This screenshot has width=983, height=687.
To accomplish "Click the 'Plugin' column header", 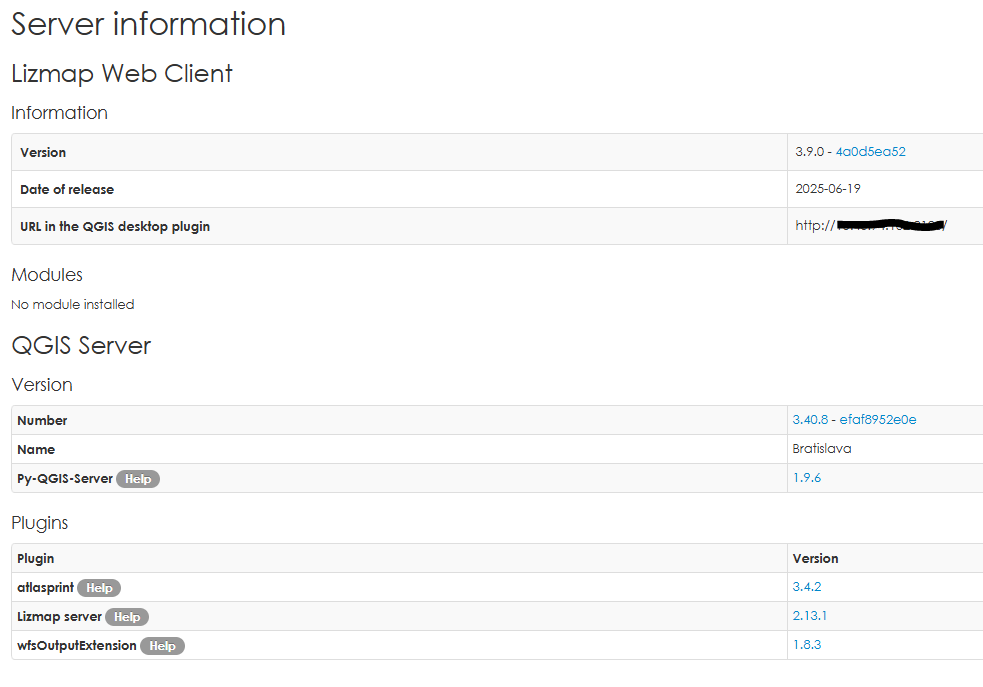I will click(x=36, y=559).
